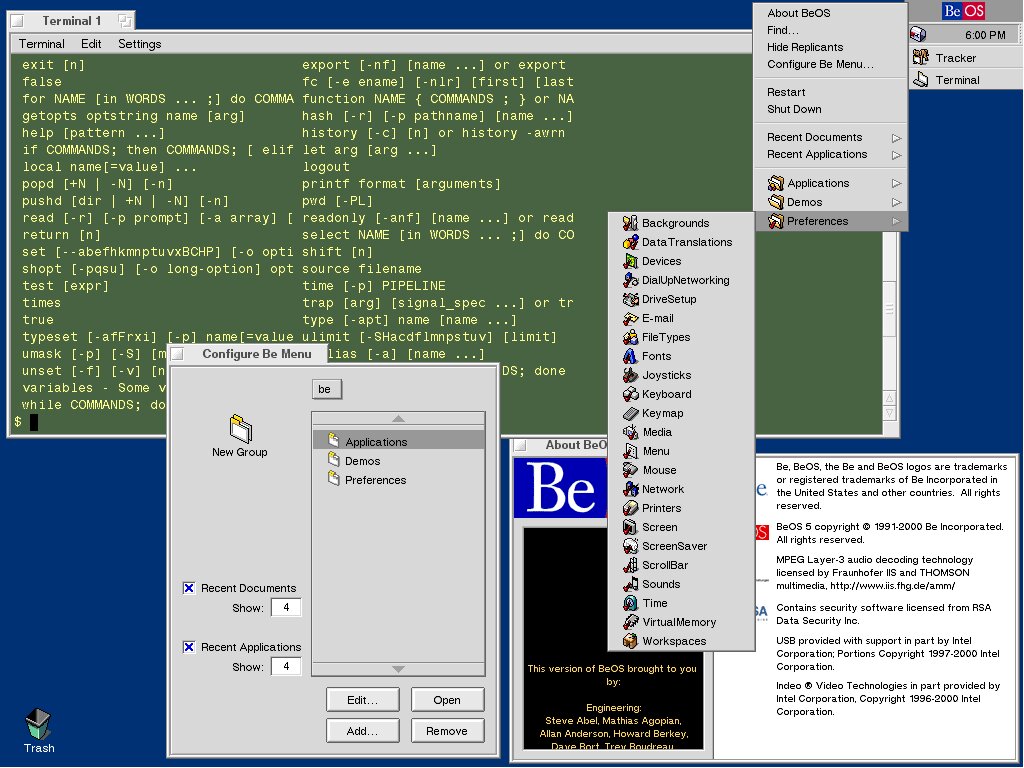Choose Restart from the Be menu
1024x768 pixels.
(830, 92)
